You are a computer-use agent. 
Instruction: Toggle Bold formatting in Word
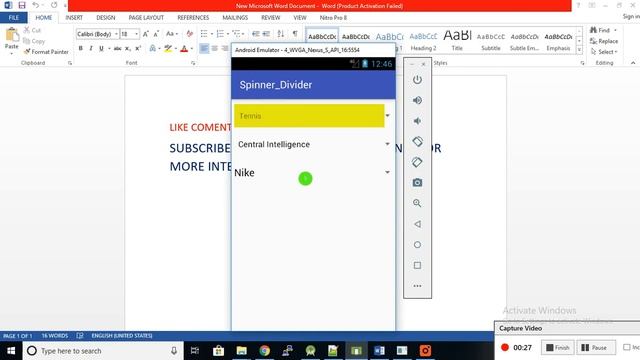point(80,49)
